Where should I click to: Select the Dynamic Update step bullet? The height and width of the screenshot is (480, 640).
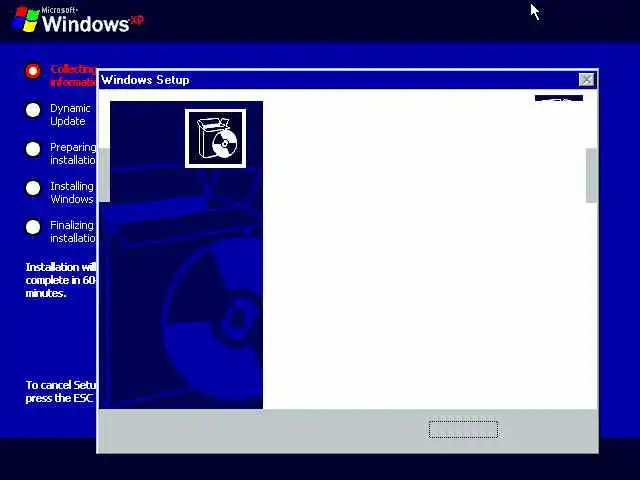[x=33, y=110]
